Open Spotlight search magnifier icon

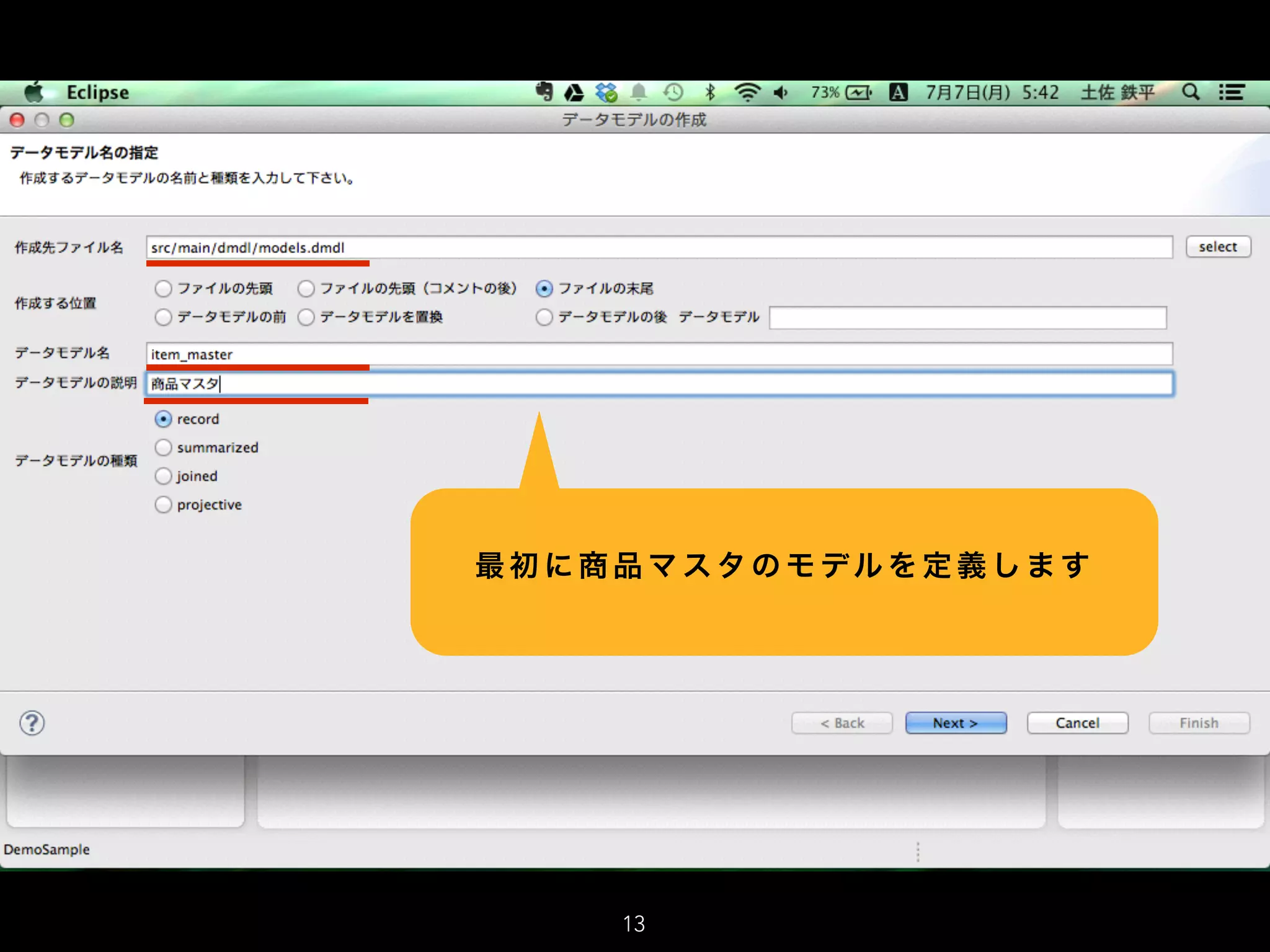(x=1190, y=92)
